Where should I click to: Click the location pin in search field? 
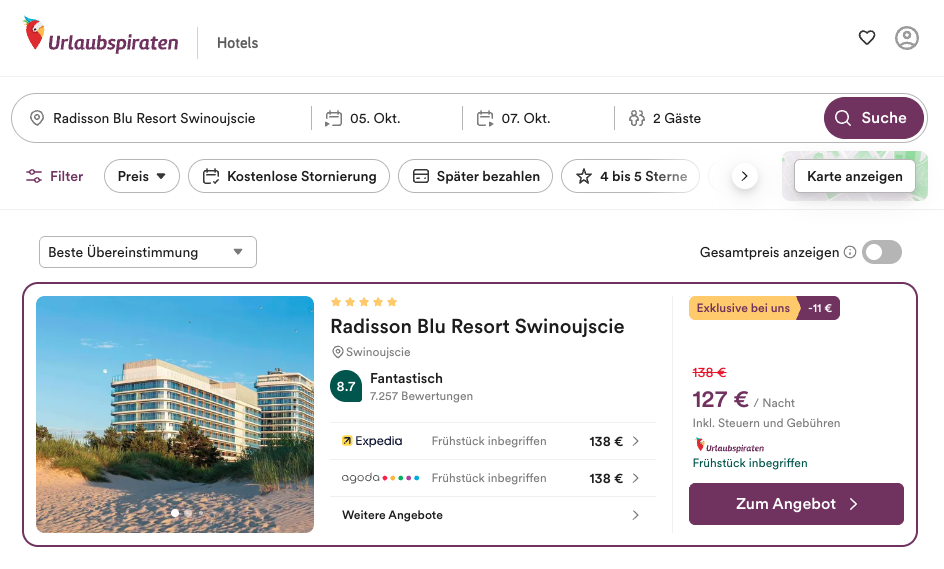37,118
